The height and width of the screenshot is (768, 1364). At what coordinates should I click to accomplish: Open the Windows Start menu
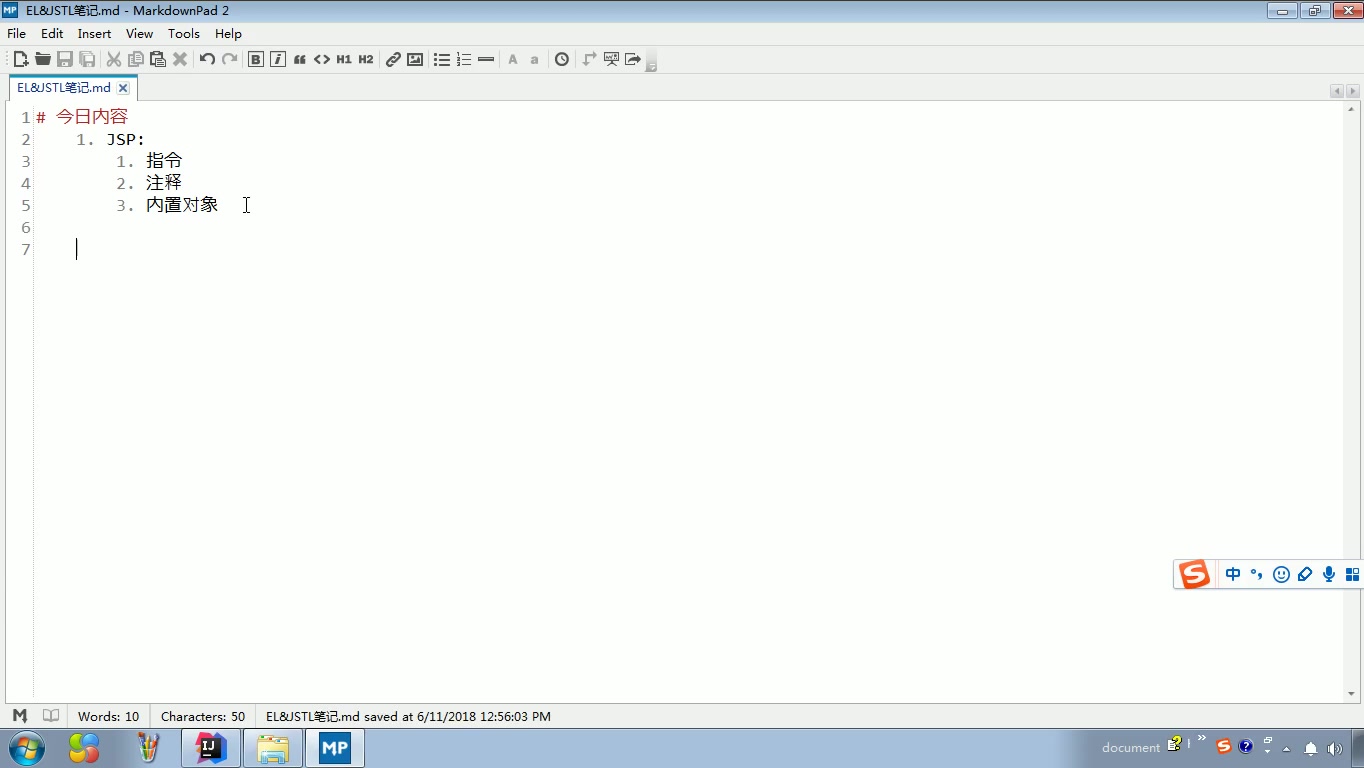tap(26, 748)
